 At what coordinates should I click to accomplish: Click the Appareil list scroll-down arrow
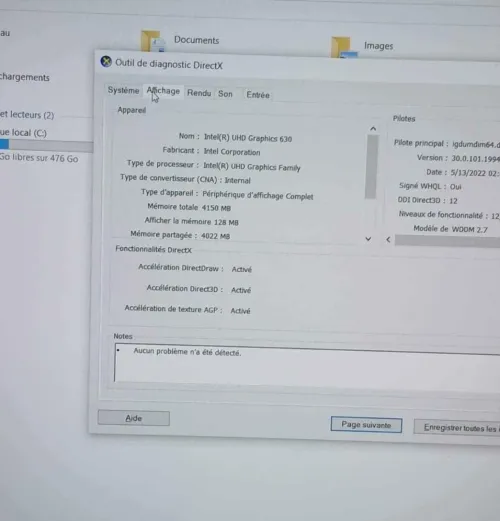(x=368, y=239)
